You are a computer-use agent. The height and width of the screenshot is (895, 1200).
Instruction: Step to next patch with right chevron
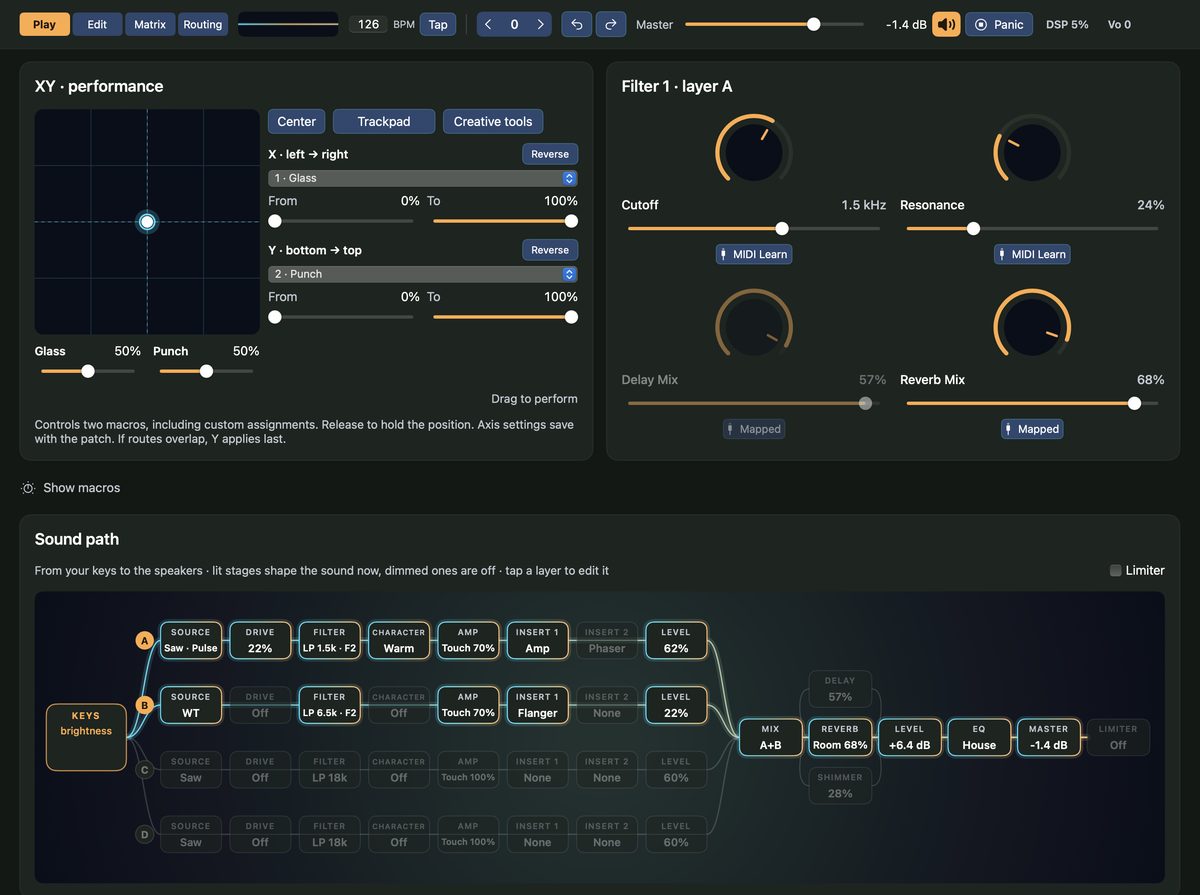click(x=541, y=24)
